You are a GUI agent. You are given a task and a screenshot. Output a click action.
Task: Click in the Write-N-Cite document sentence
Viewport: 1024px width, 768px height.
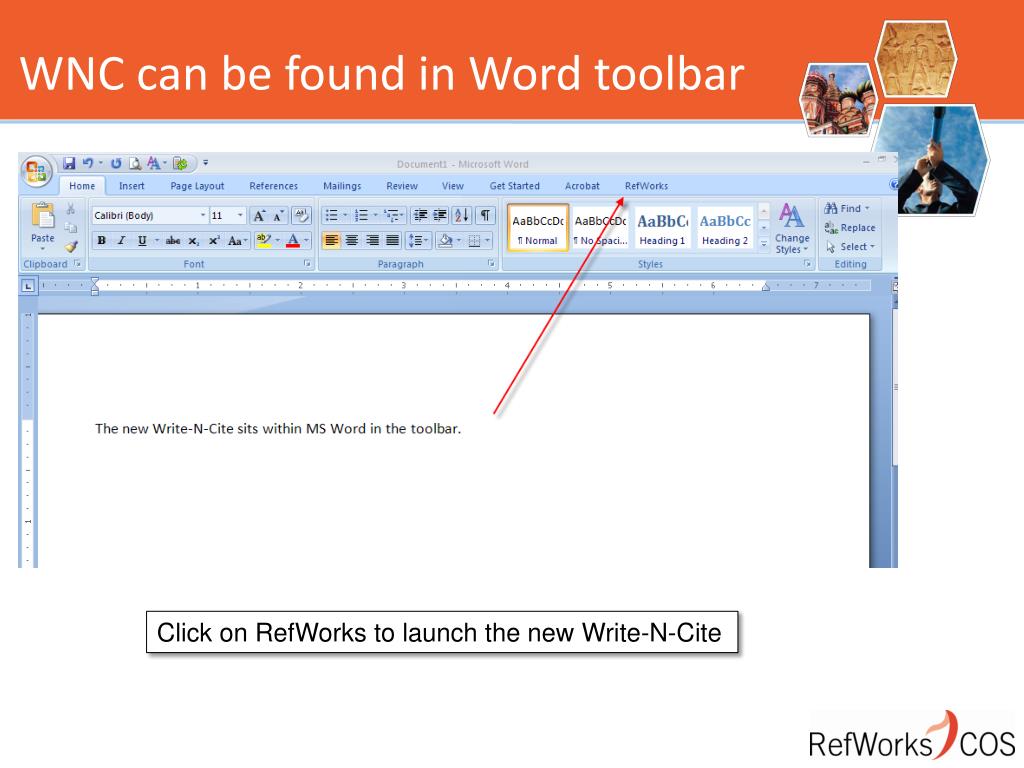[x=278, y=429]
